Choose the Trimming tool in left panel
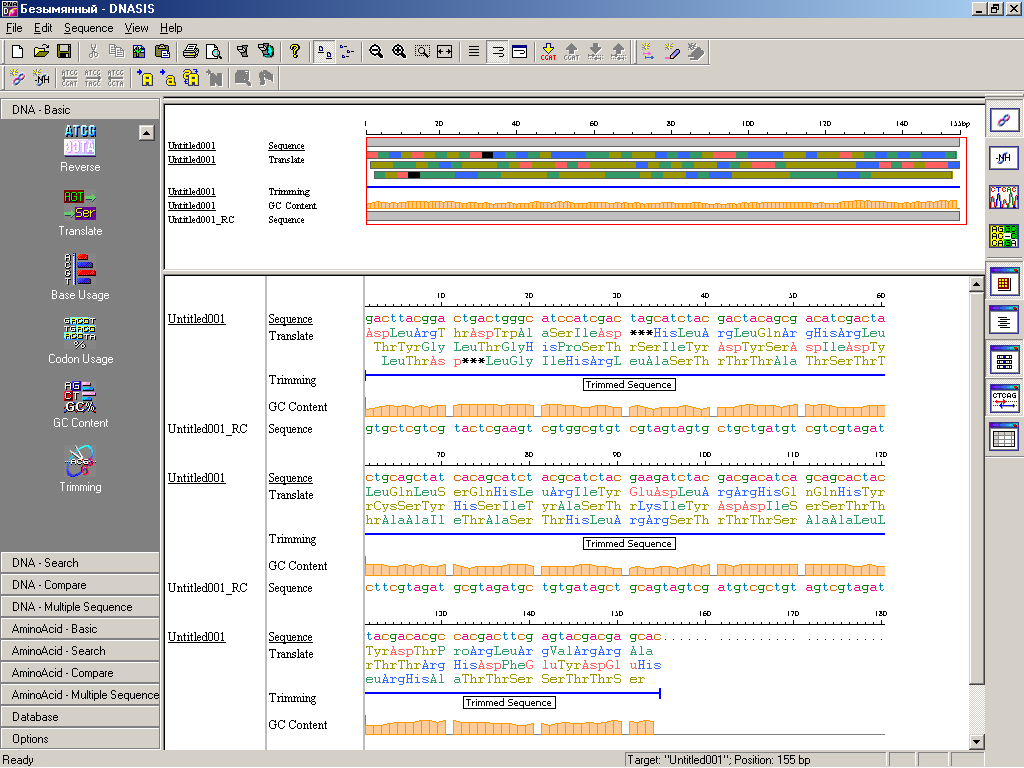Image resolution: width=1024 pixels, height=768 pixels. click(80, 461)
